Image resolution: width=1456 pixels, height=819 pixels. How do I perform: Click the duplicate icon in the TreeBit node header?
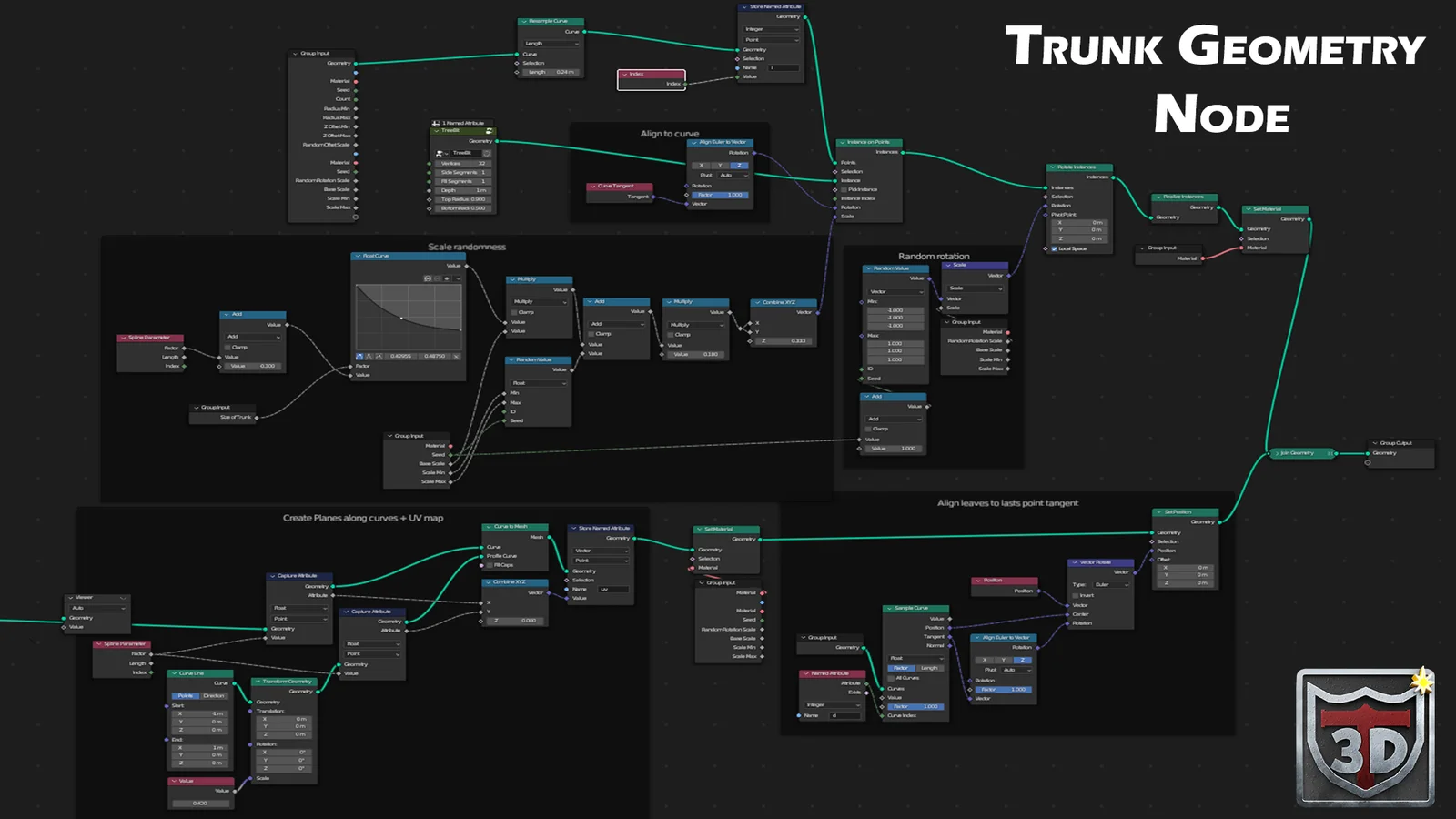pos(490,131)
